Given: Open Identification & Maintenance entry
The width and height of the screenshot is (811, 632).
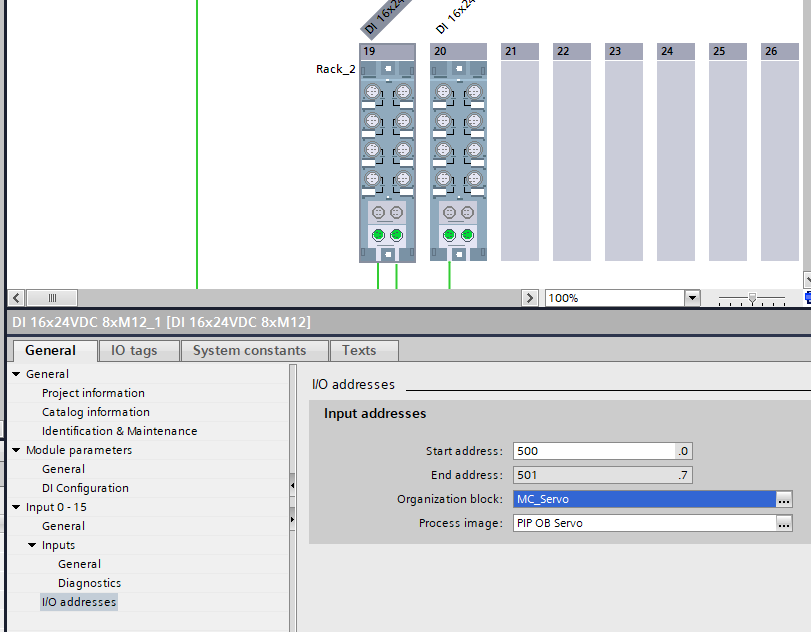Looking at the screenshot, I should coord(119,431).
